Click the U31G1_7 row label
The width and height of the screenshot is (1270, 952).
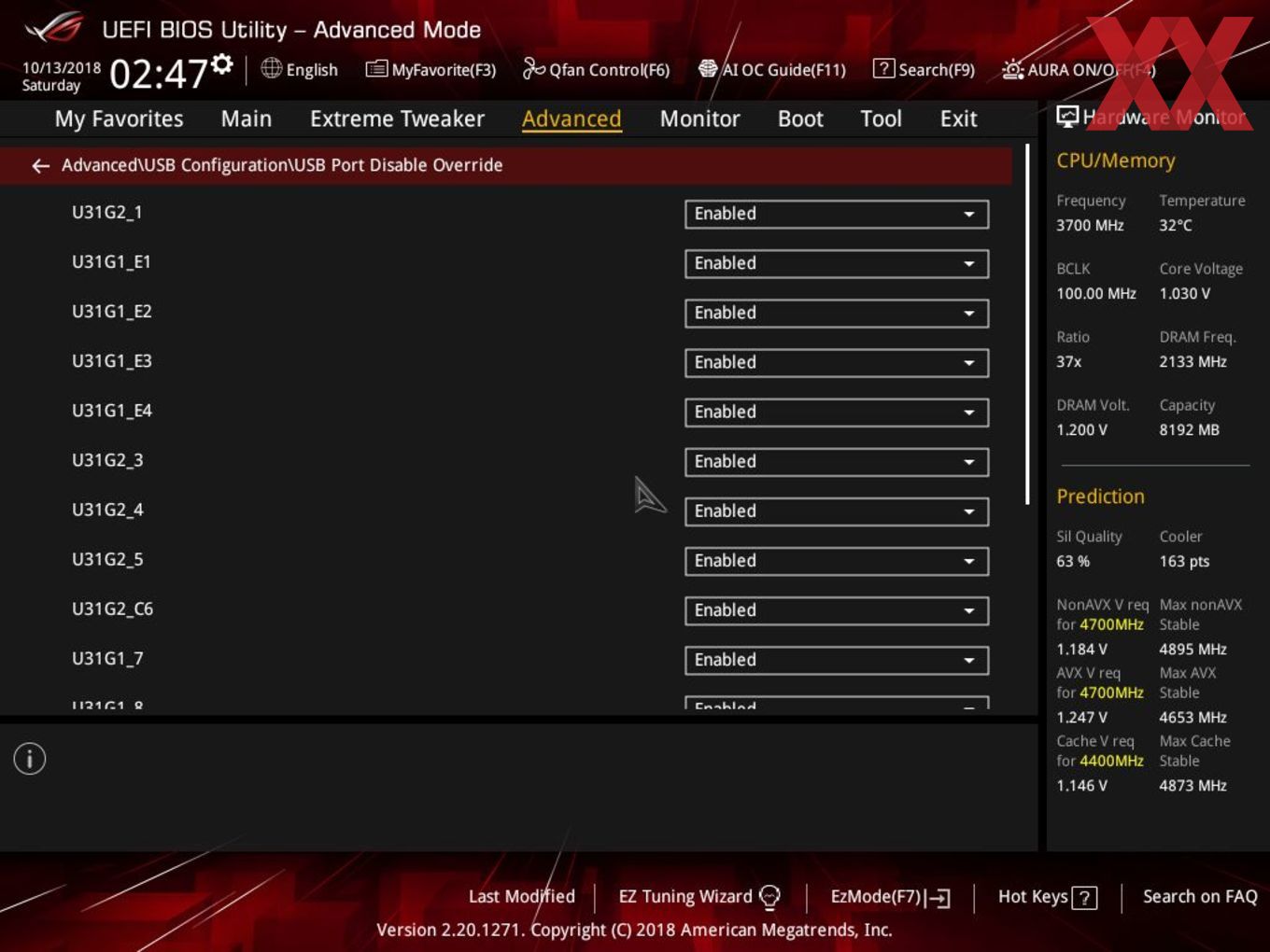(x=107, y=658)
